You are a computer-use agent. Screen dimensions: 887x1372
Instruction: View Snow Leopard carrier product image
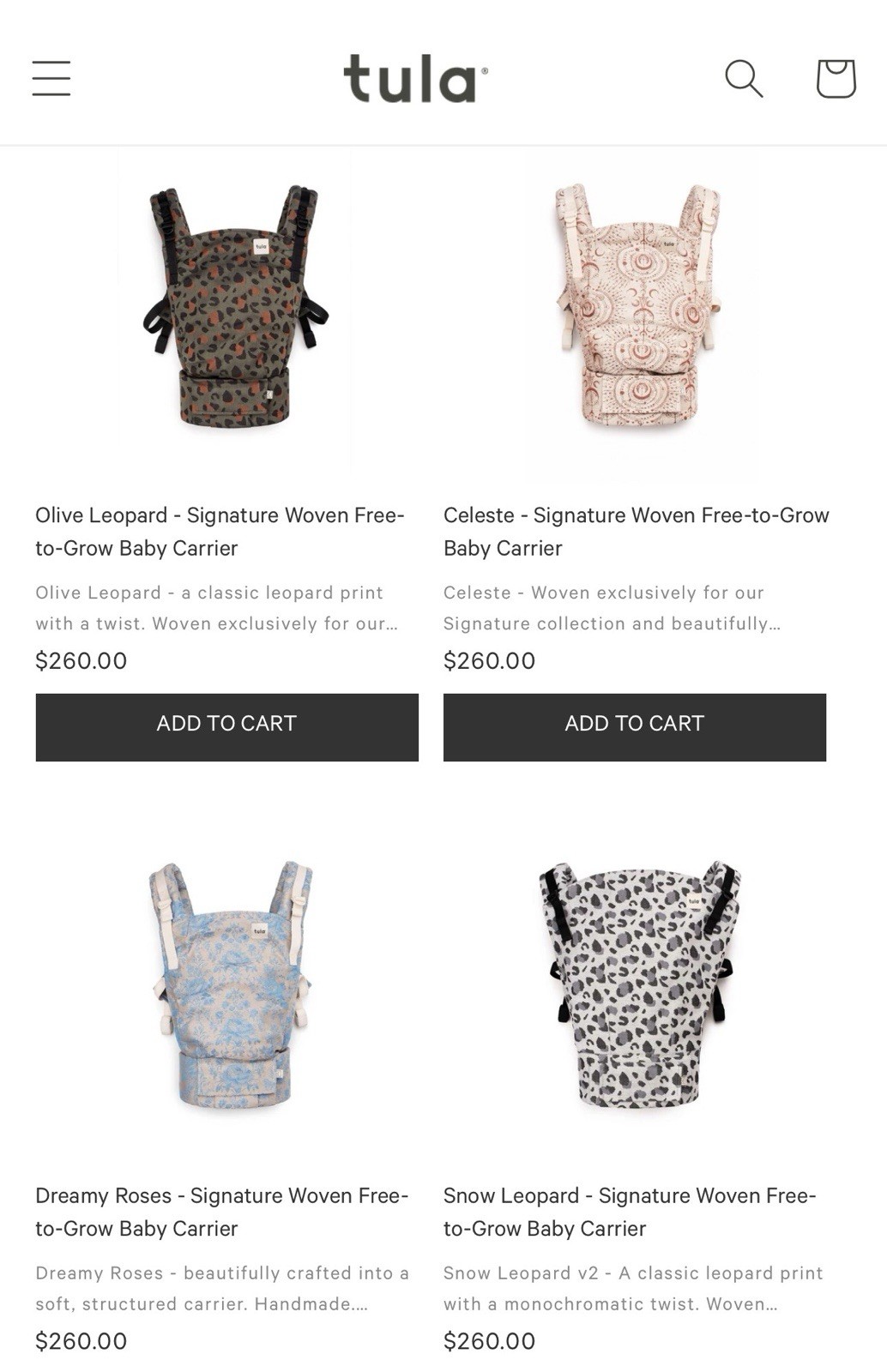pyautogui.click(x=639, y=984)
